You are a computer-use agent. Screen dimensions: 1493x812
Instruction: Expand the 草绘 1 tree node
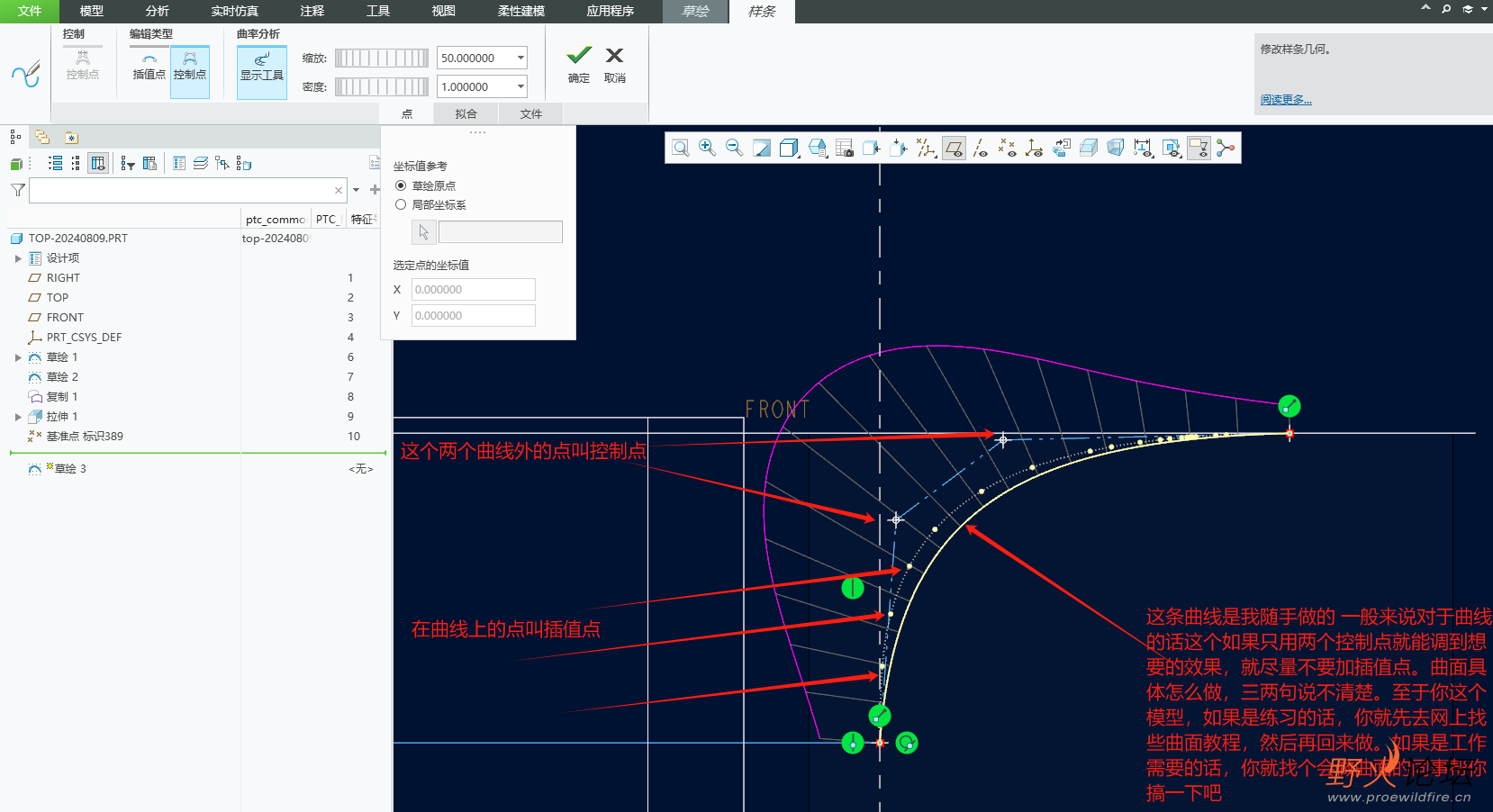click(x=18, y=357)
